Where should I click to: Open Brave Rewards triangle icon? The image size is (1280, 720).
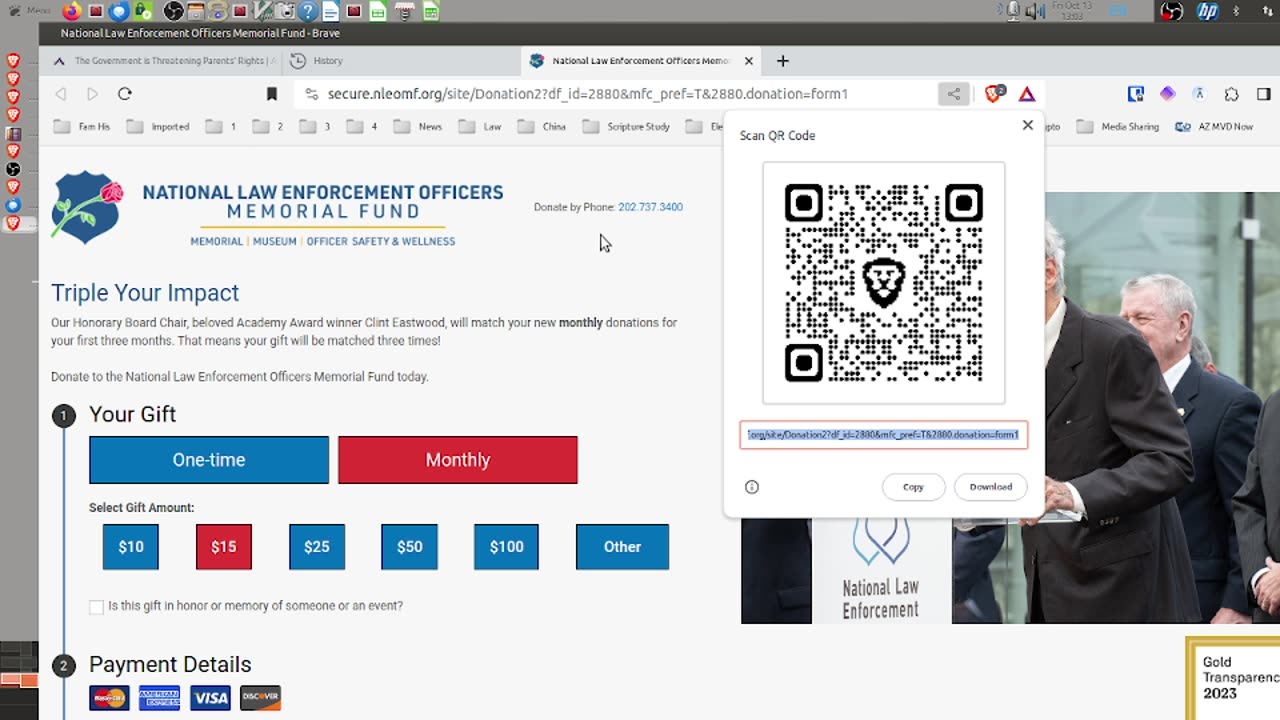1027,94
